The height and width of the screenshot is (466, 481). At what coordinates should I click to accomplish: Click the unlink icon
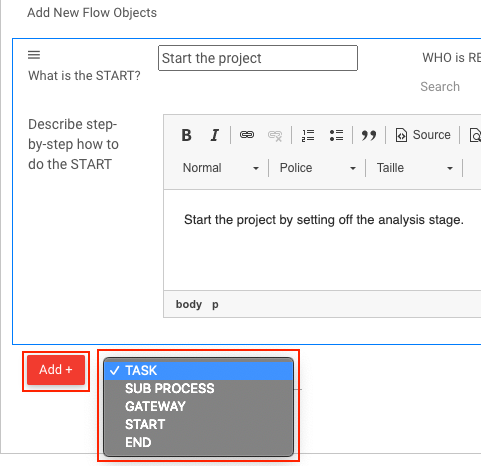275,135
